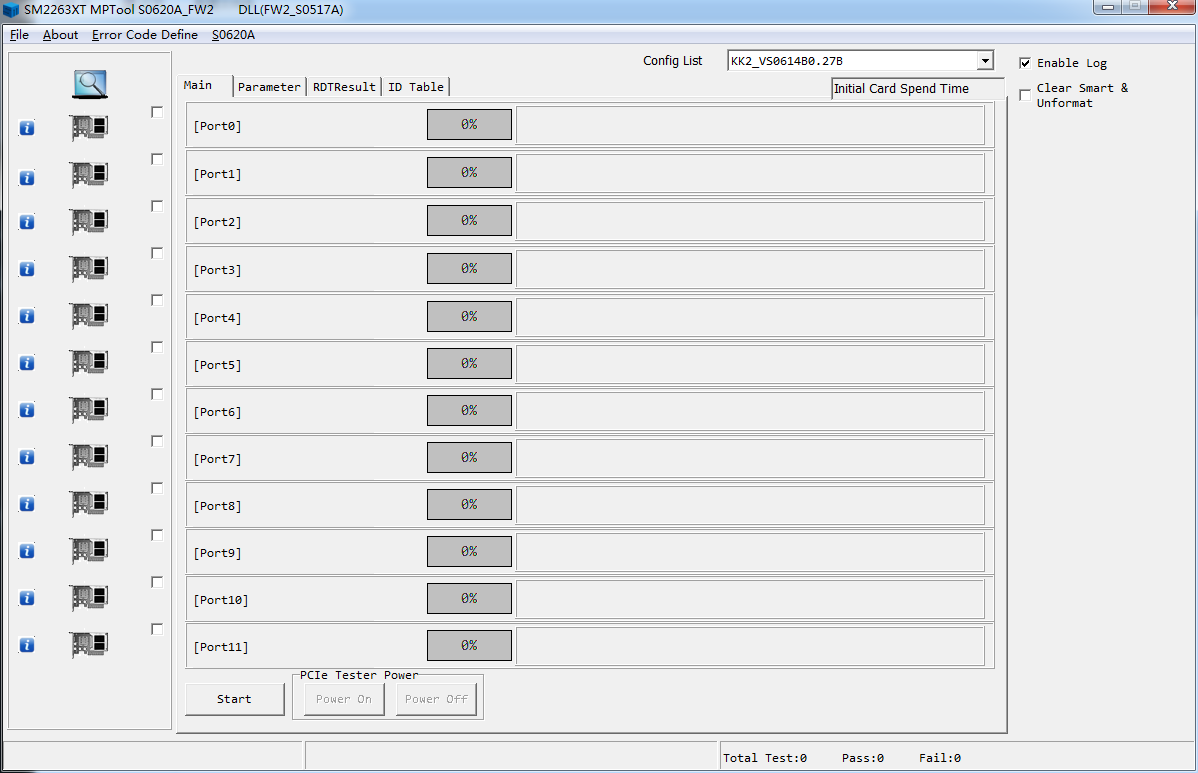The height and width of the screenshot is (773, 1198).
Task: Open the RDTResult tab
Action: coord(344,87)
